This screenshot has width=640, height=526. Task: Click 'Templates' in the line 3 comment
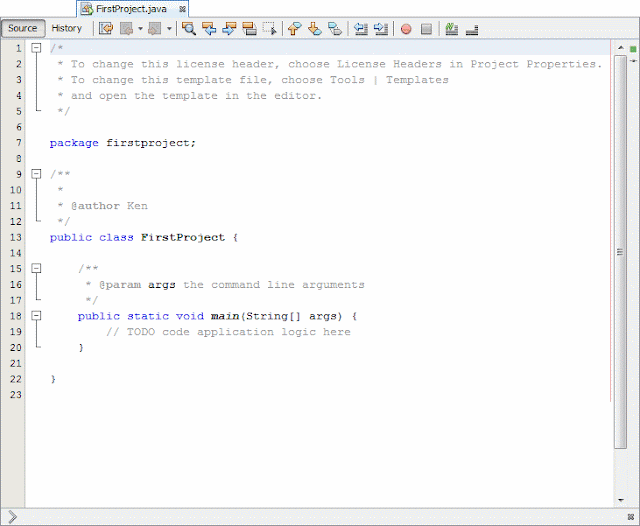pos(417,80)
